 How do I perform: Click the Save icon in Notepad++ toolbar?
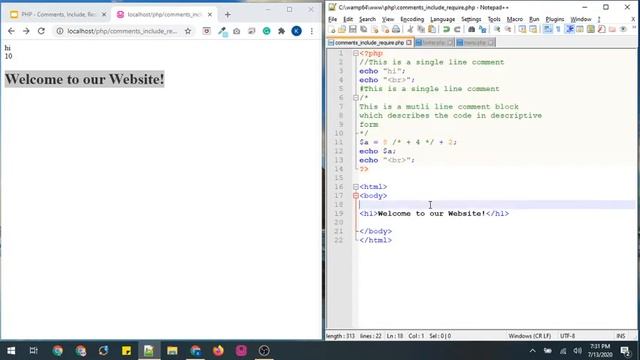[x=353, y=29]
